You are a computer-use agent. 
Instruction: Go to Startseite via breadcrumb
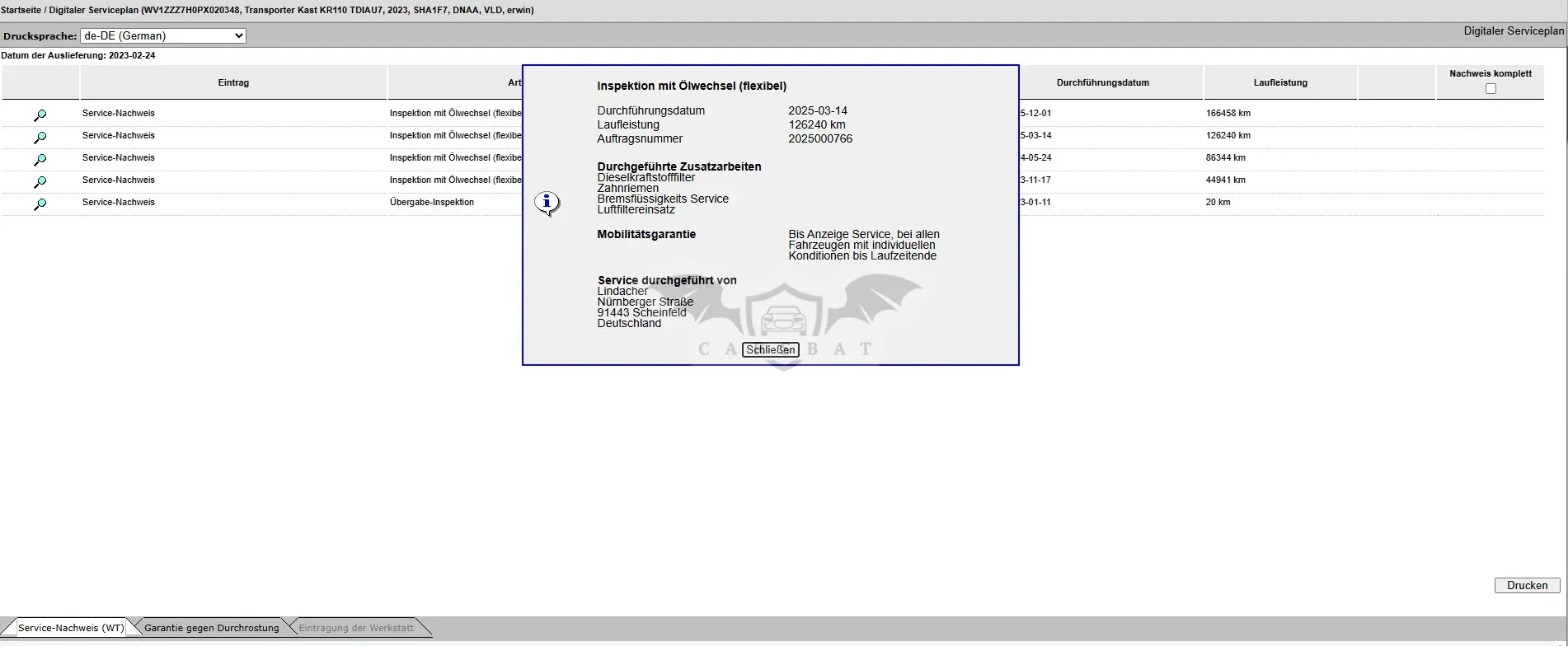(21, 11)
